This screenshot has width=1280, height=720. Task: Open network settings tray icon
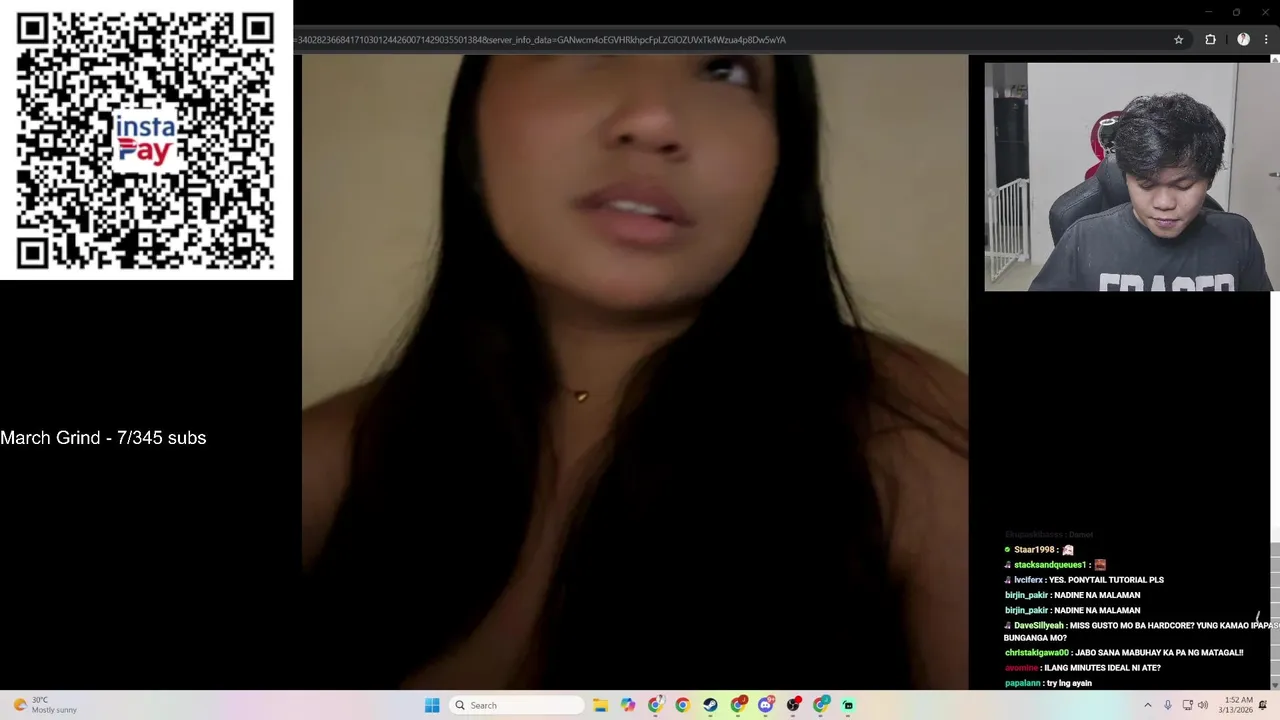click(x=1187, y=705)
